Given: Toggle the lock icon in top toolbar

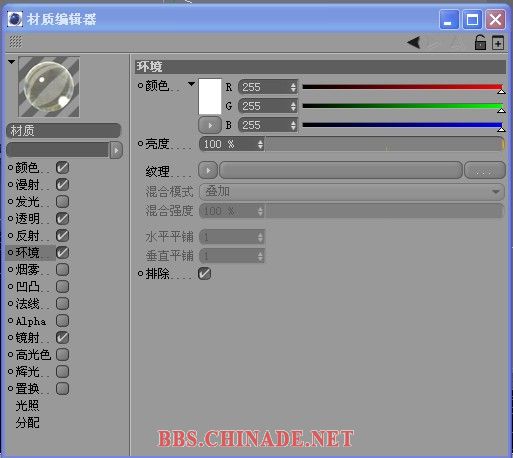Looking at the screenshot, I should 480,42.
